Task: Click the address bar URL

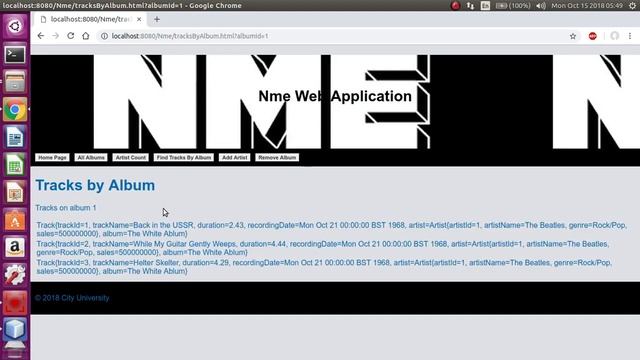Action: 190,36
